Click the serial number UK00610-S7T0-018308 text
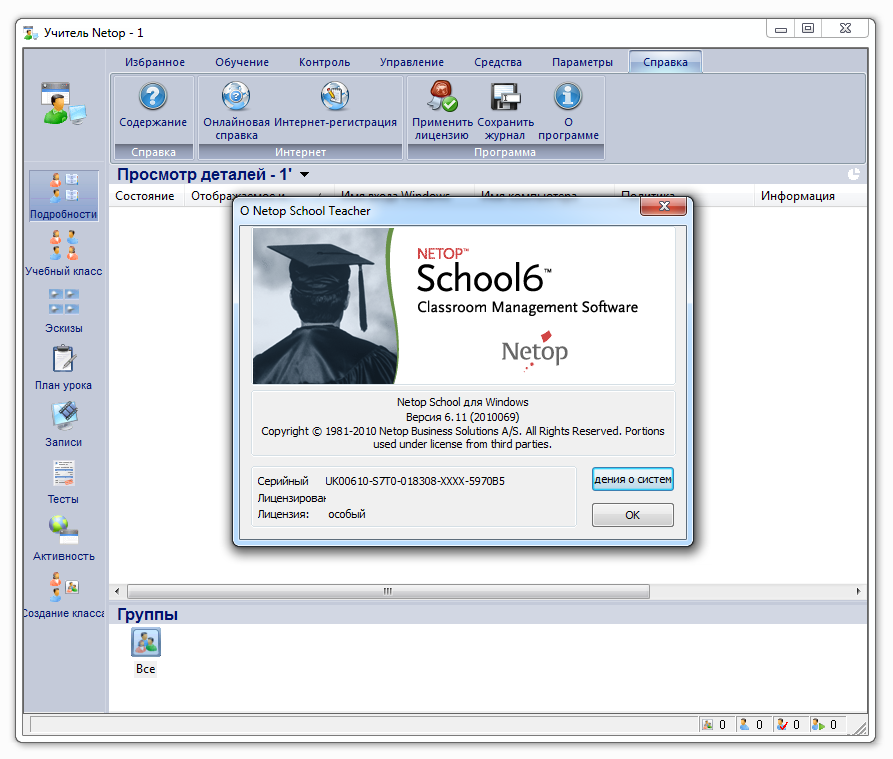Screen dimensions: 893x759 [415, 481]
